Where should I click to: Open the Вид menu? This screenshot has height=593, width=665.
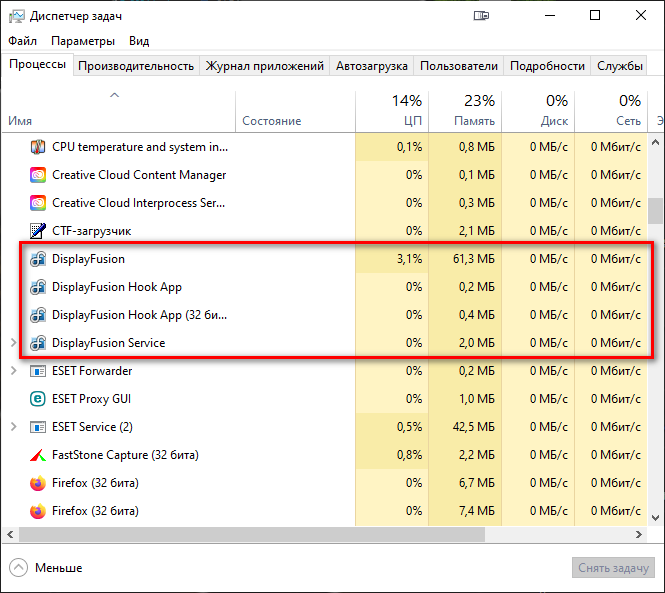pos(139,41)
